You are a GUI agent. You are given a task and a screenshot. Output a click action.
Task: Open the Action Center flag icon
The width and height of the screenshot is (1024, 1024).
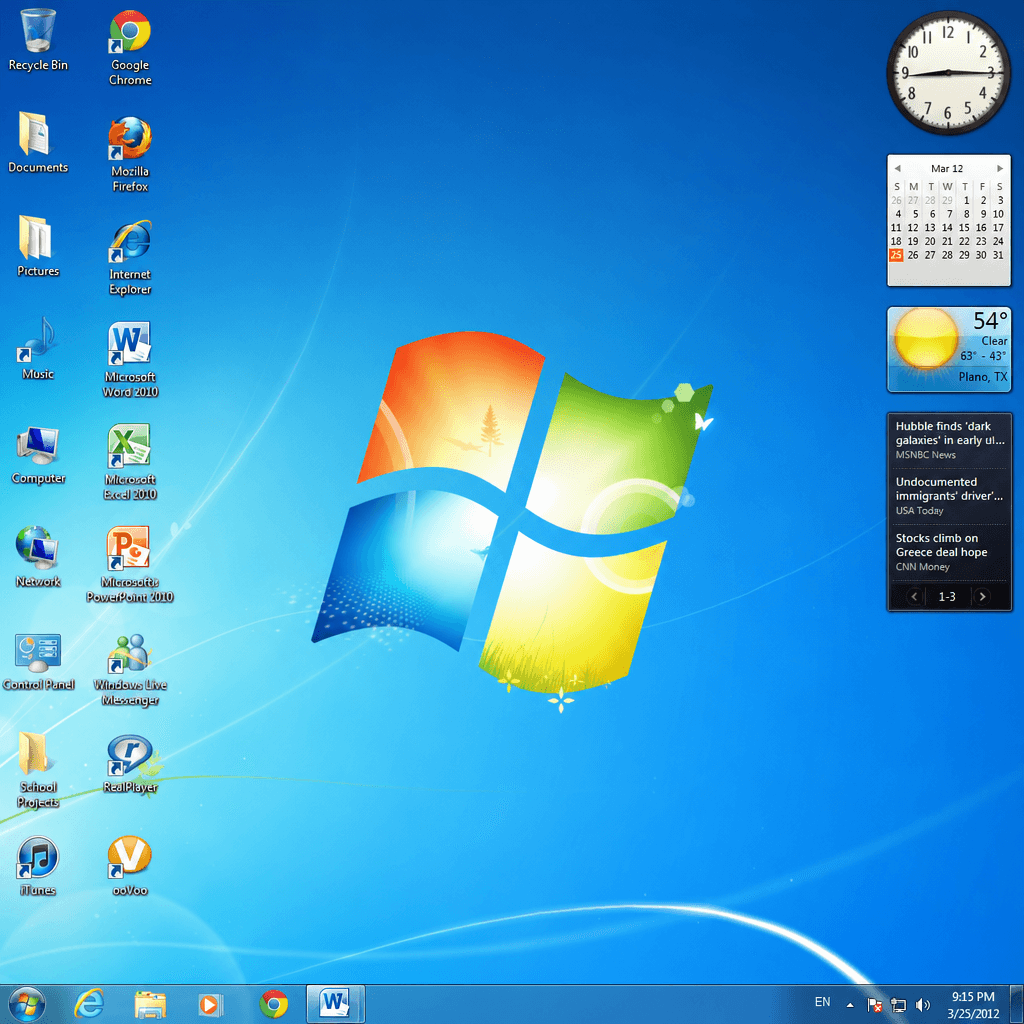875,1005
